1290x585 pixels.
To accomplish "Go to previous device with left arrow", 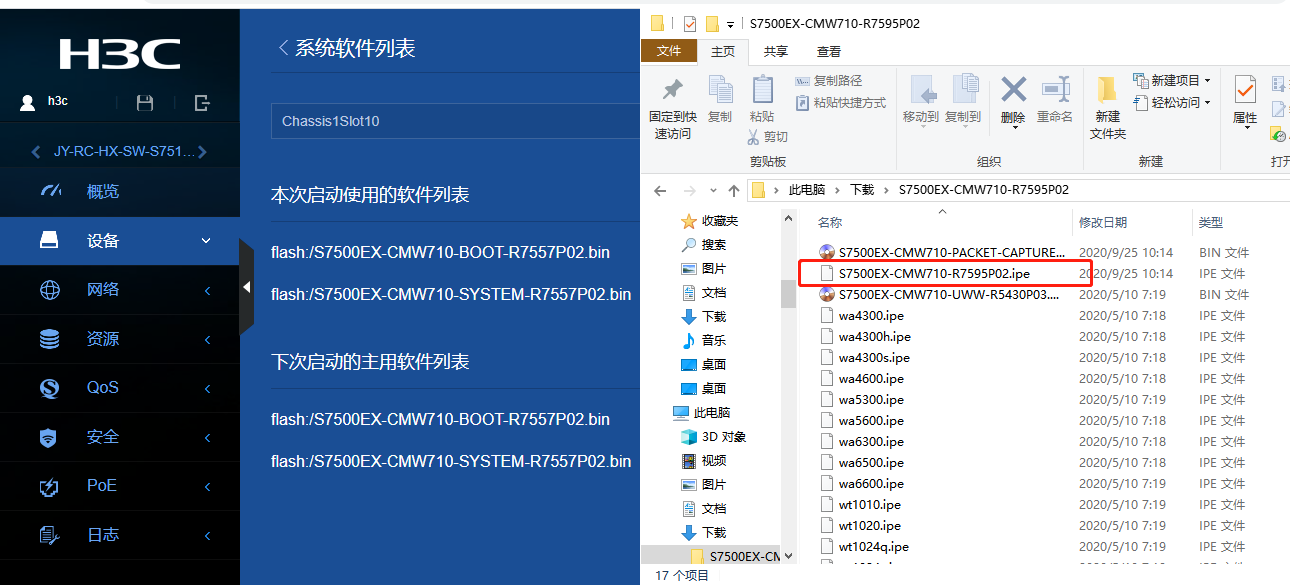I will click(x=36, y=152).
